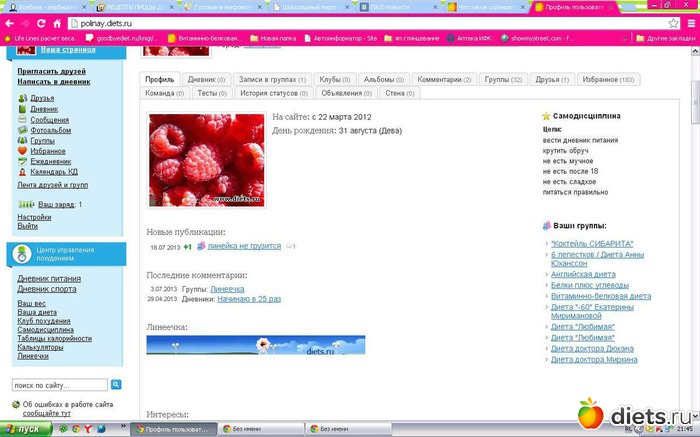Screen dimensions: 700x437
Task: Click the site search input field
Action: (x=59, y=385)
